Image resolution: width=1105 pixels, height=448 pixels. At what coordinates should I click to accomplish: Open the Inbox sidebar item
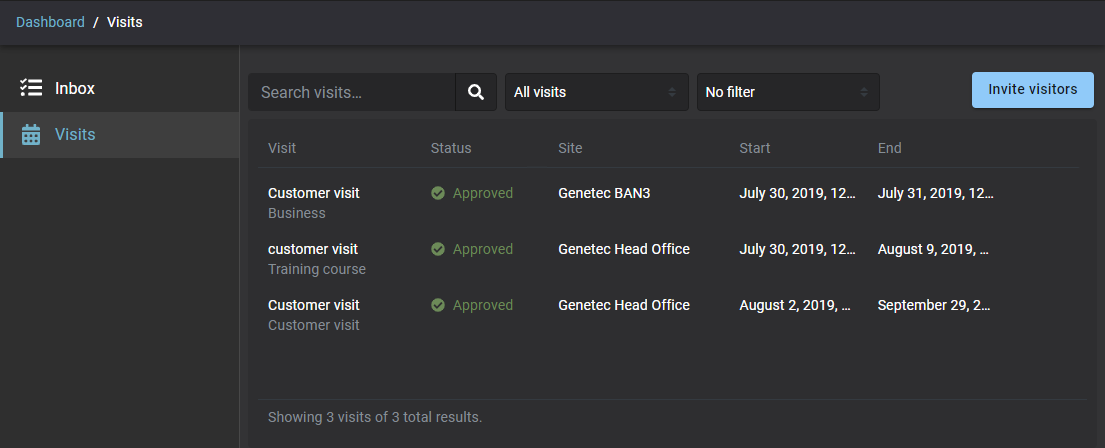click(75, 88)
